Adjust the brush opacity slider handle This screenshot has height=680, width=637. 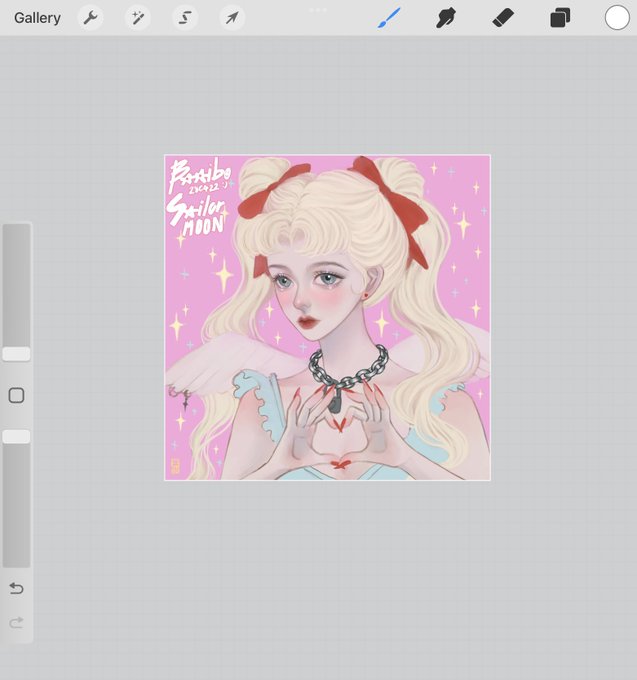click(x=16, y=437)
